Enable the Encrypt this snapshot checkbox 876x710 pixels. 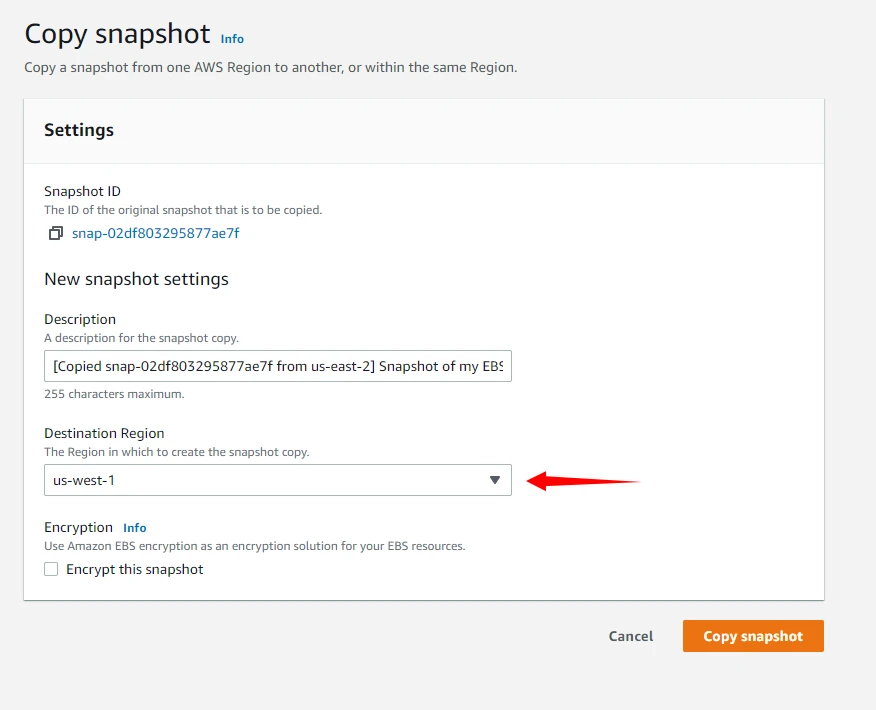point(51,570)
